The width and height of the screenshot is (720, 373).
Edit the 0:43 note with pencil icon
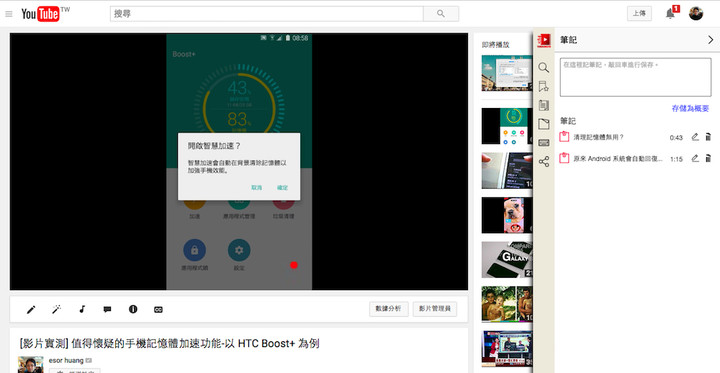pyautogui.click(x=695, y=136)
